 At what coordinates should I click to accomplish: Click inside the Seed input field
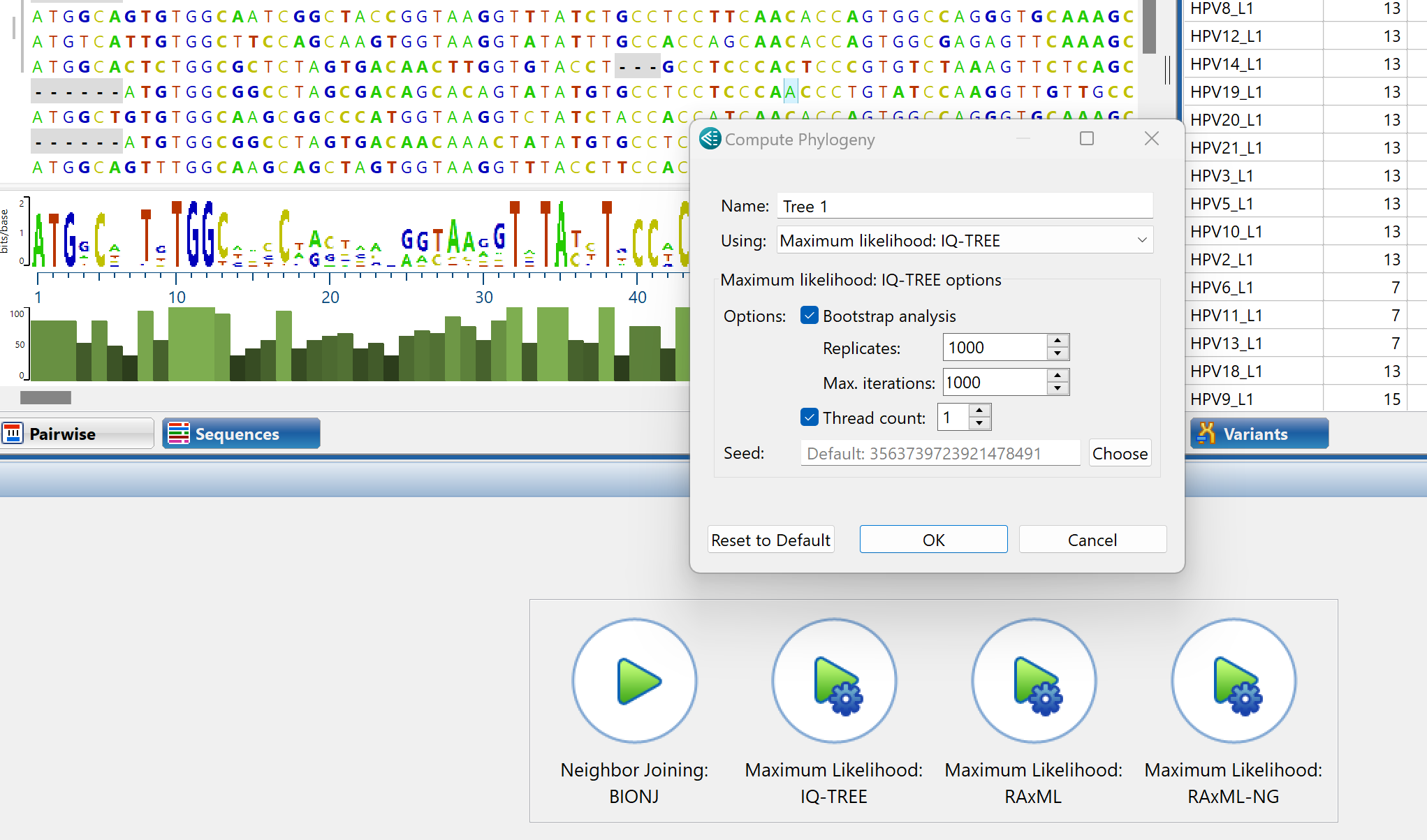click(939, 452)
